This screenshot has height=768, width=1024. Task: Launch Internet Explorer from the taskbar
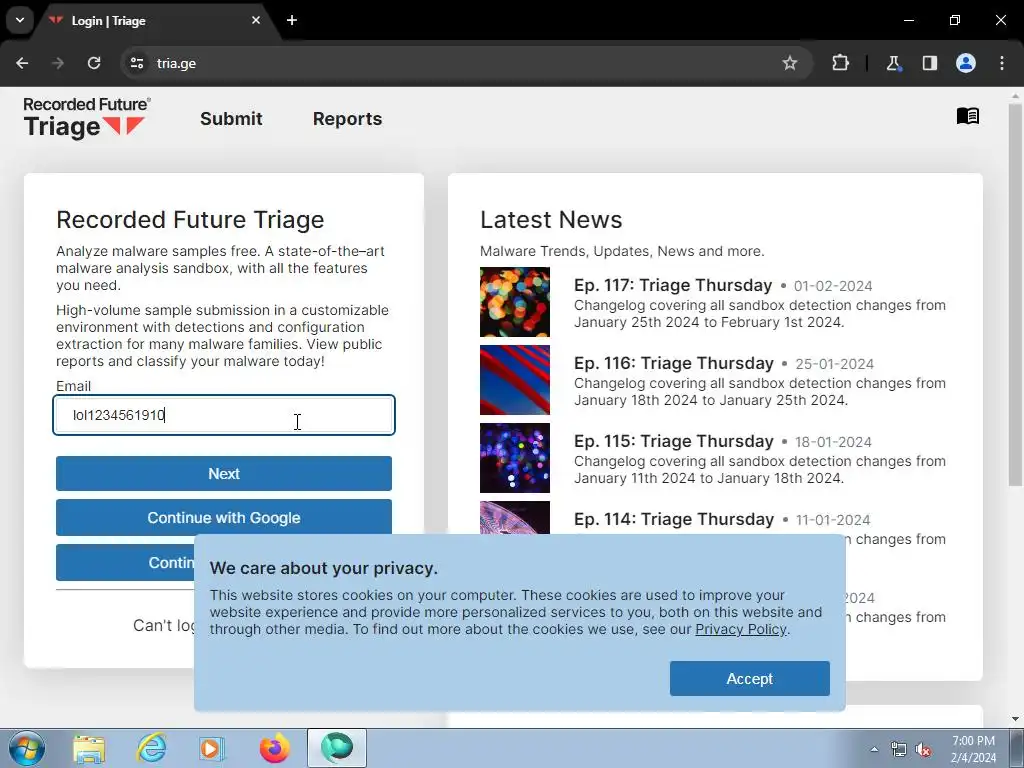tap(151, 748)
